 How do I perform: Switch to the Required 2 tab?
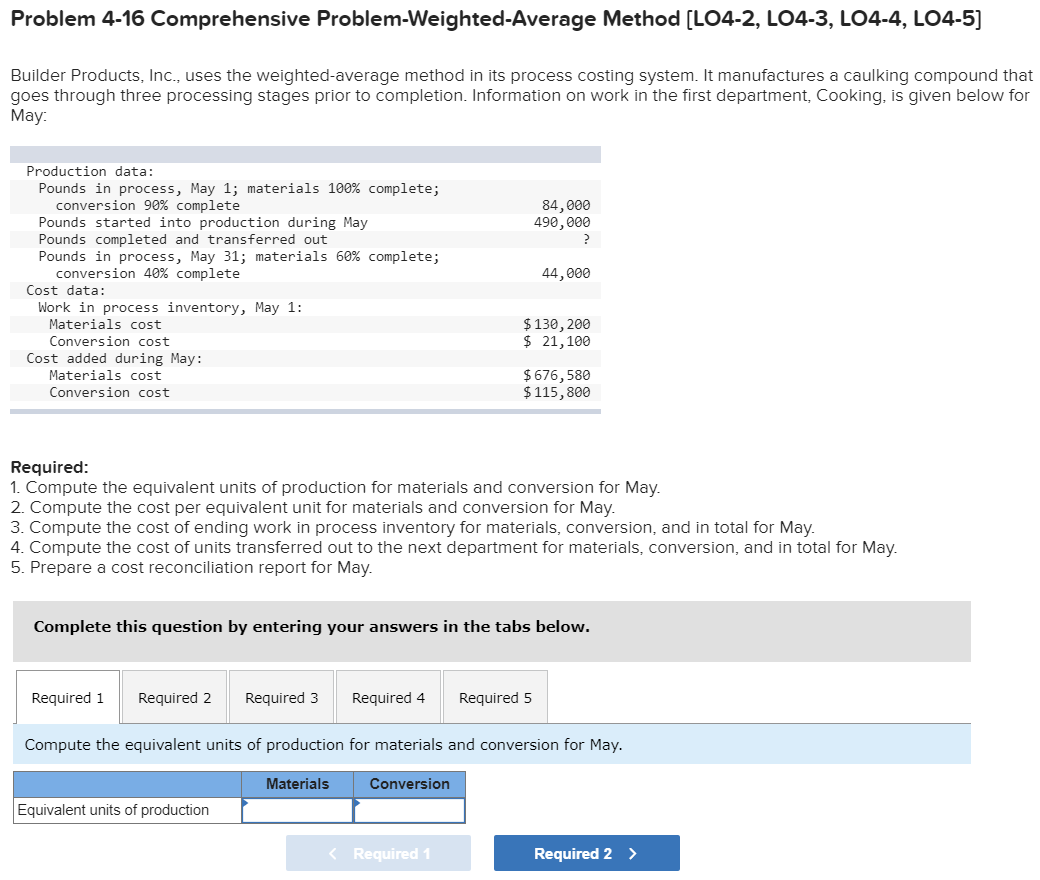[x=174, y=696]
